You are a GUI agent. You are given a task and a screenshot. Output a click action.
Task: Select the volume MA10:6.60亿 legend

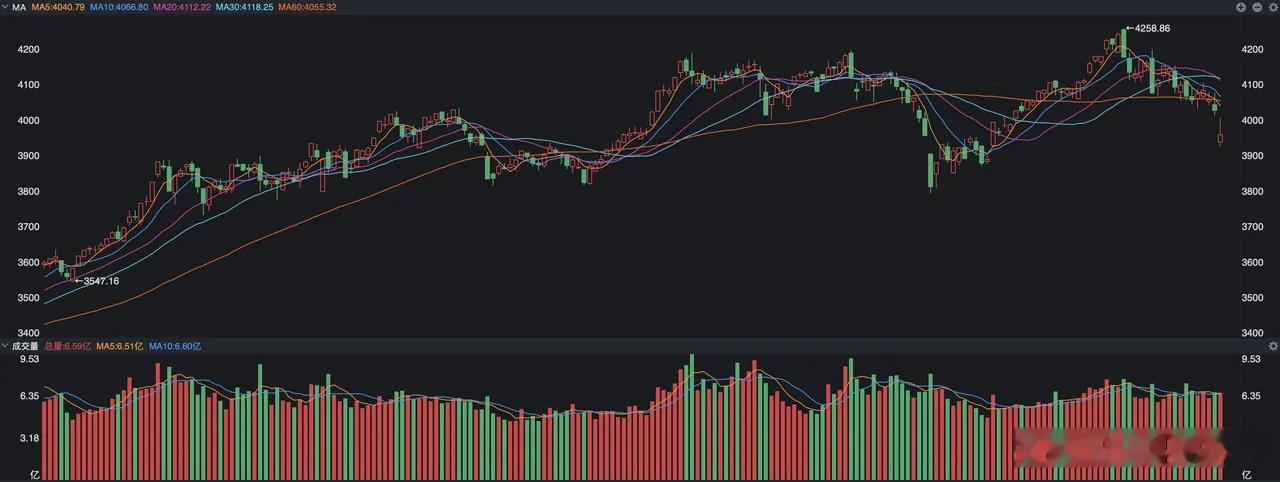pyautogui.click(x=175, y=346)
